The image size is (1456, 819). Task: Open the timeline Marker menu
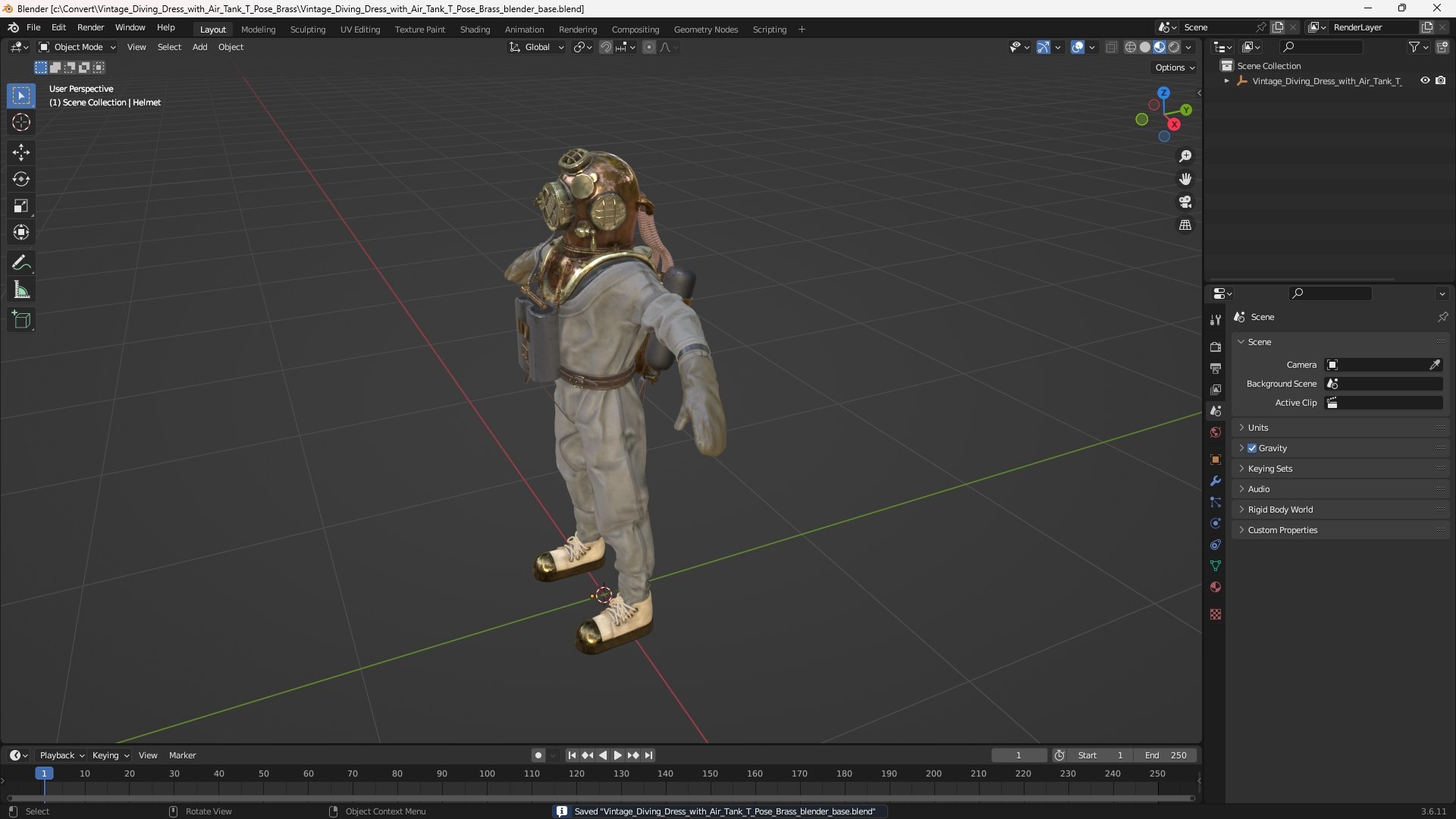pyautogui.click(x=182, y=755)
